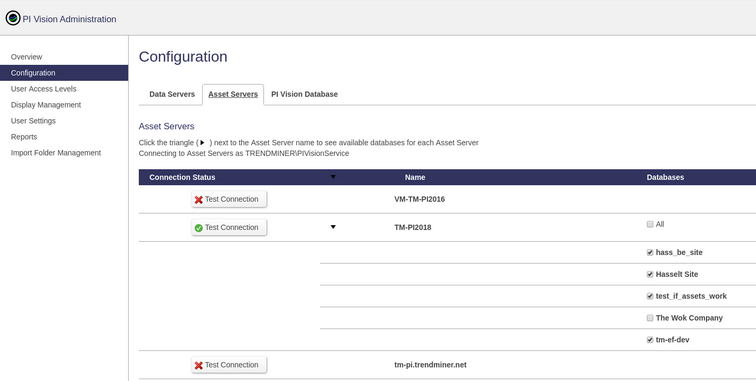Uncheck the Hasselt Site database
The height and width of the screenshot is (381, 756).
coord(650,274)
